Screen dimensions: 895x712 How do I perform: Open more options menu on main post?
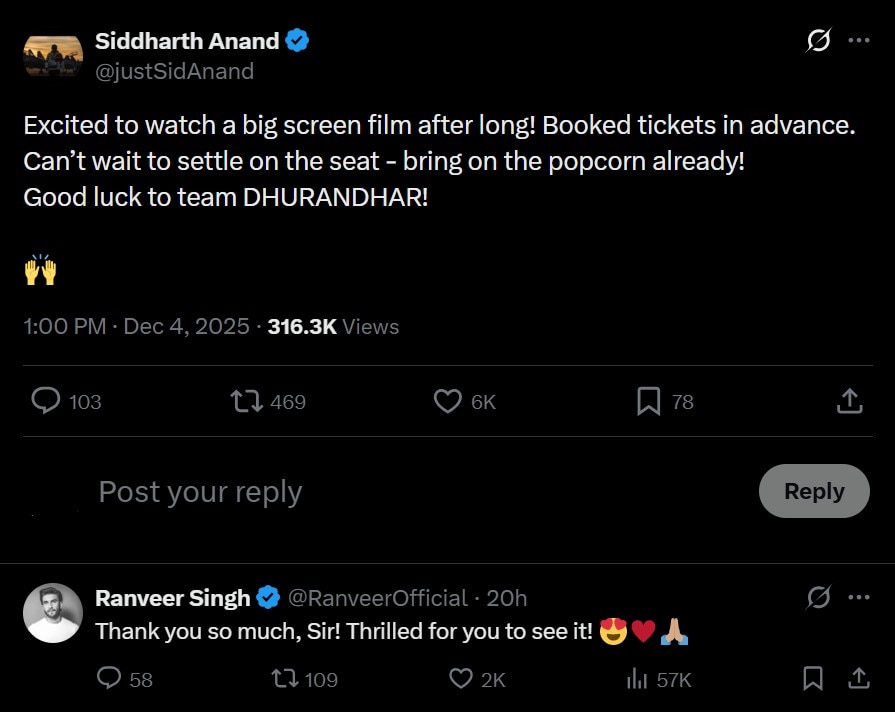[x=858, y=41]
